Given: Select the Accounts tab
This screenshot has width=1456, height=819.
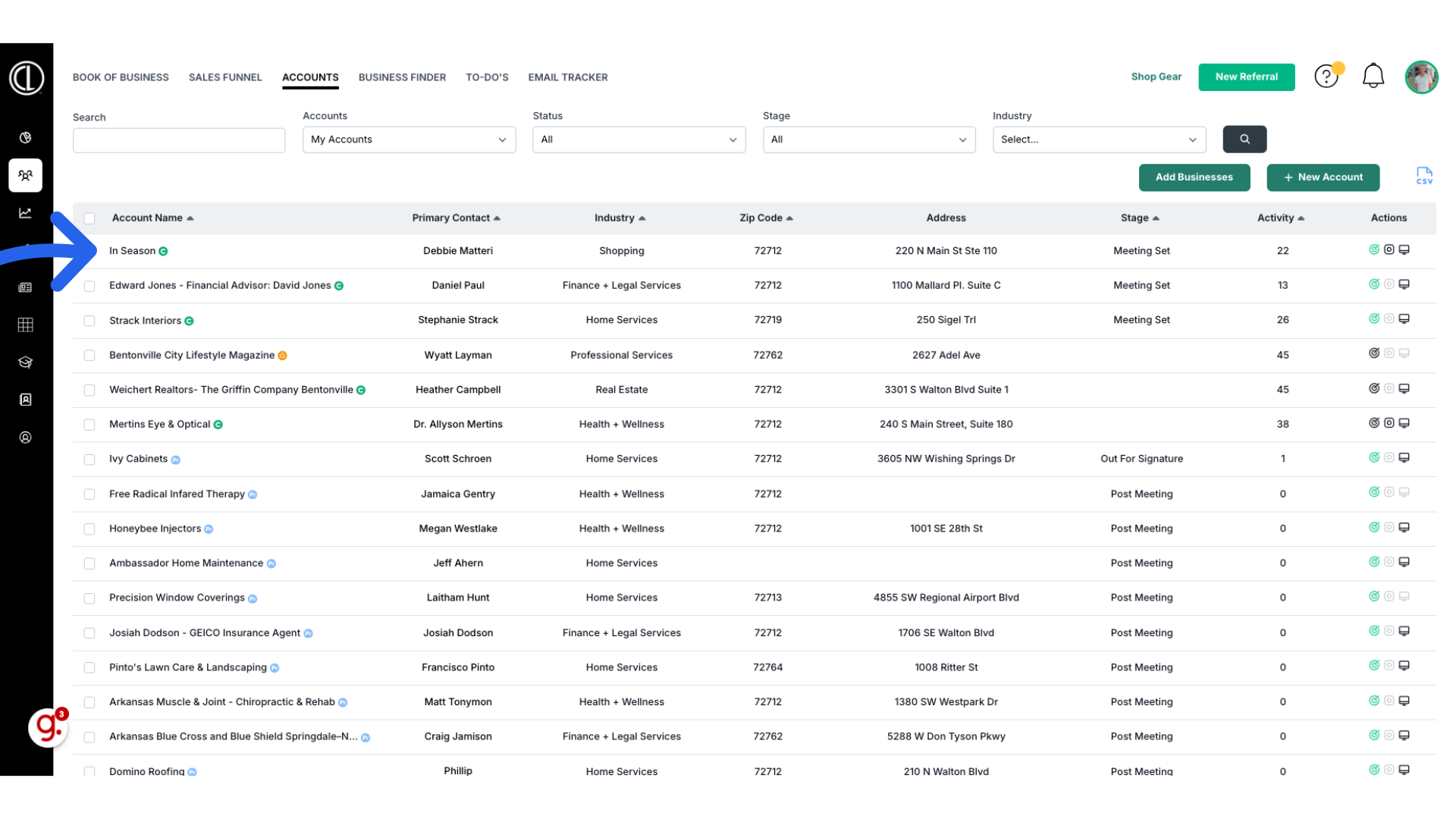Looking at the screenshot, I should coord(310,77).
